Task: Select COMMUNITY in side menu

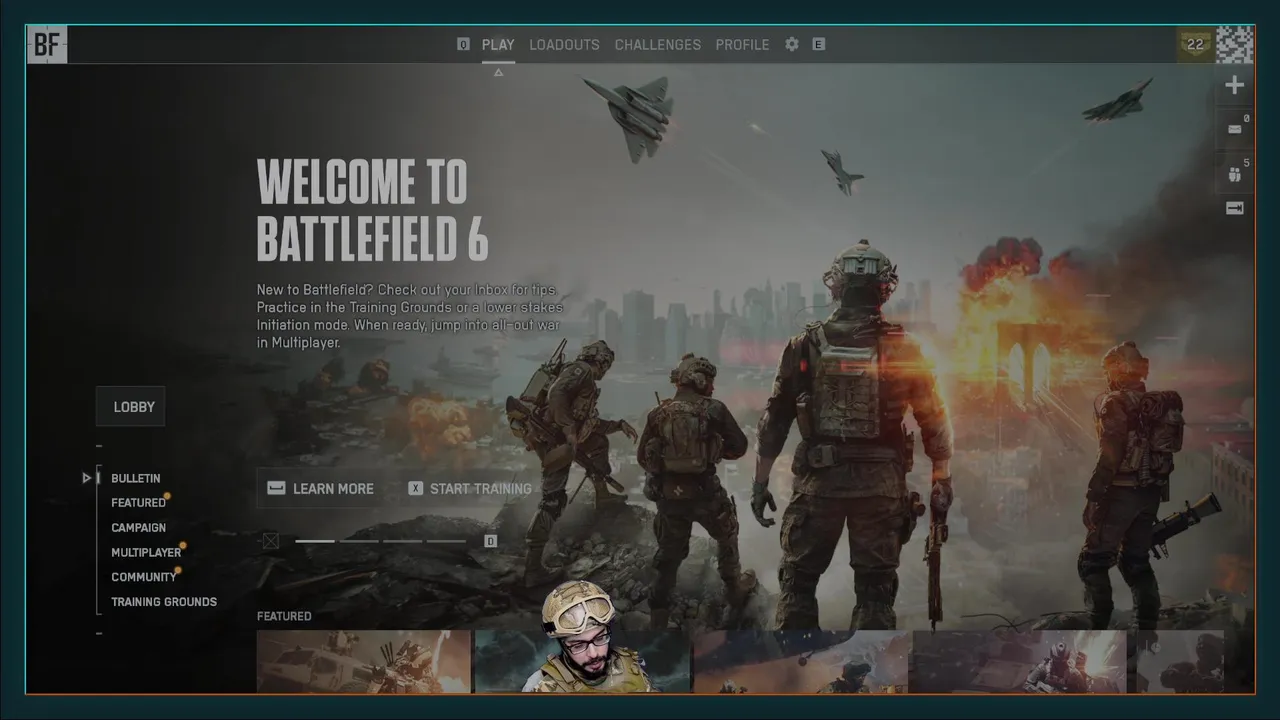Action: pos(143,577)
